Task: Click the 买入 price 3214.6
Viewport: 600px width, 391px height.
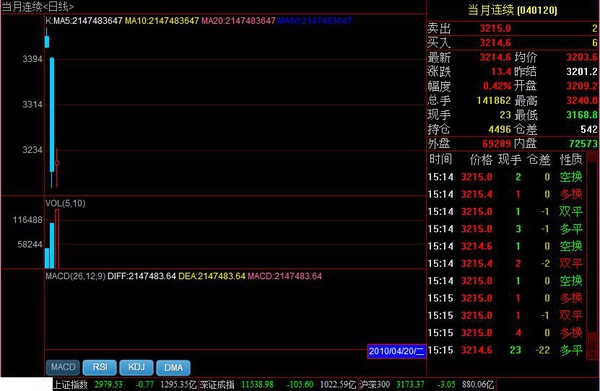Action: tap(495, 42)
